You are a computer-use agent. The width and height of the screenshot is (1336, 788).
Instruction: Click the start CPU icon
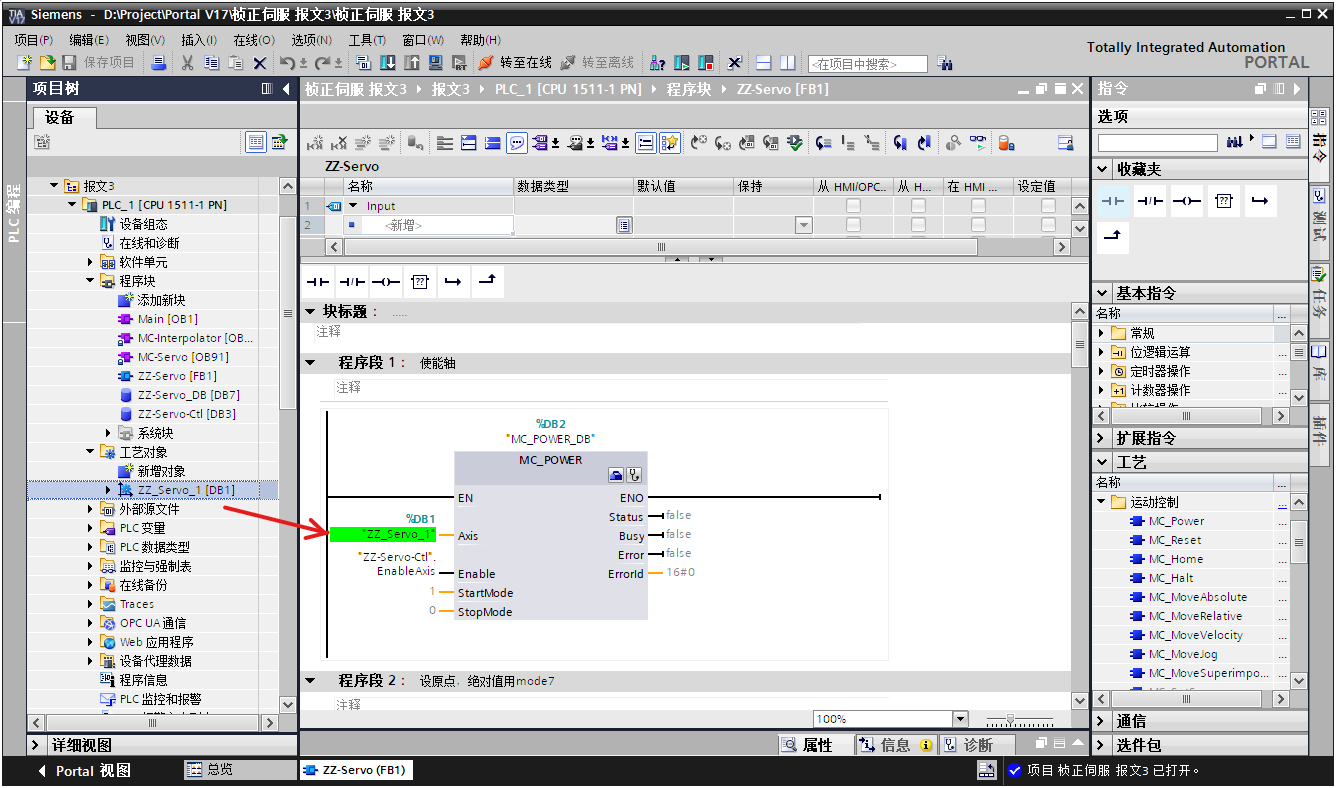[682, 63]
